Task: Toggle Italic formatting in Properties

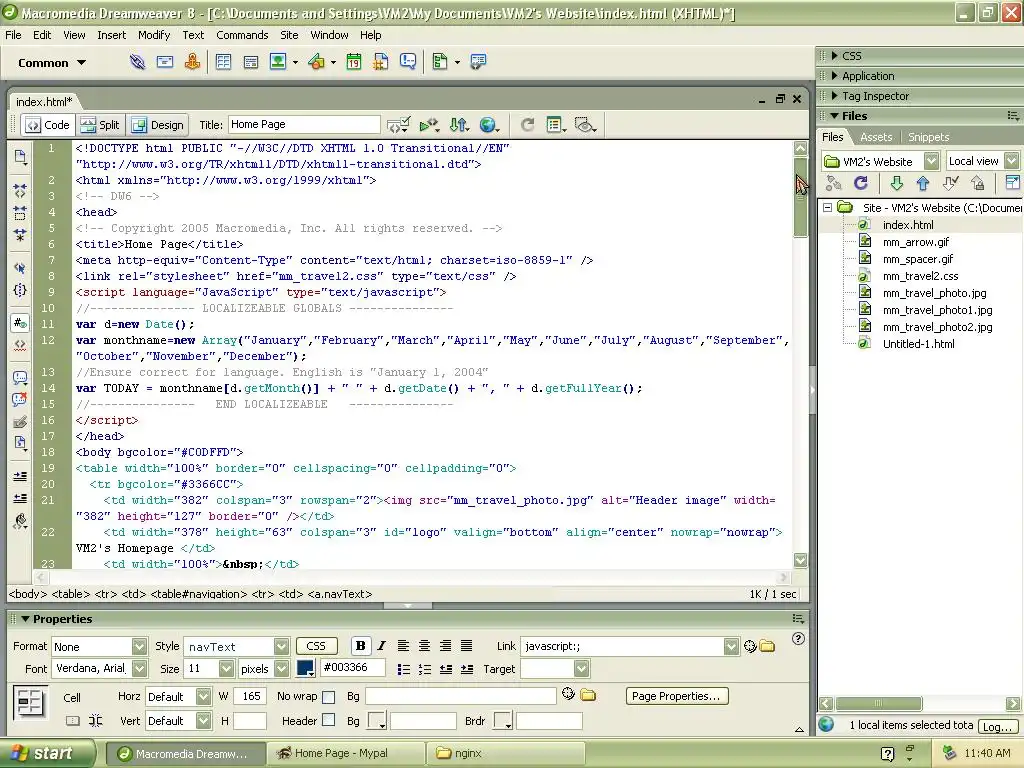Action: point(381,646)
